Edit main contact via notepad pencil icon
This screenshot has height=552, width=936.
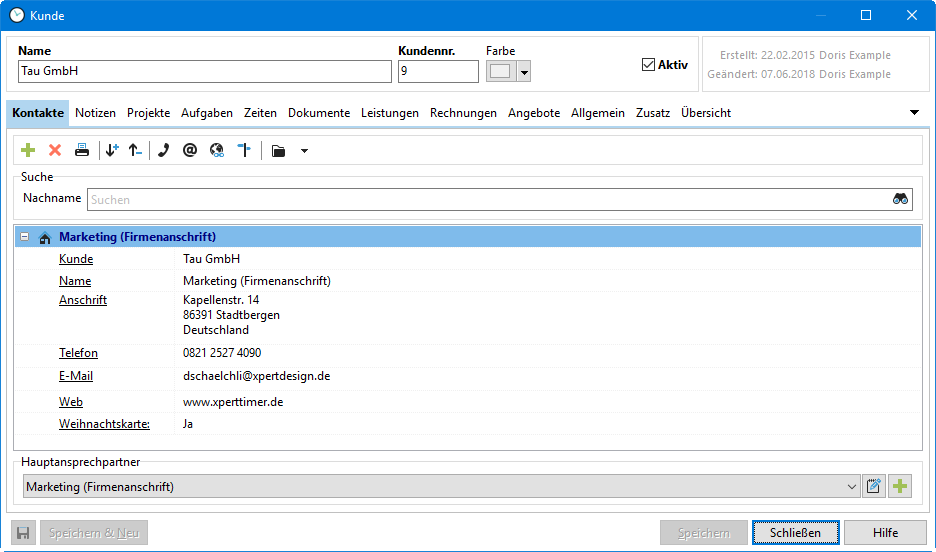(874, 487)
